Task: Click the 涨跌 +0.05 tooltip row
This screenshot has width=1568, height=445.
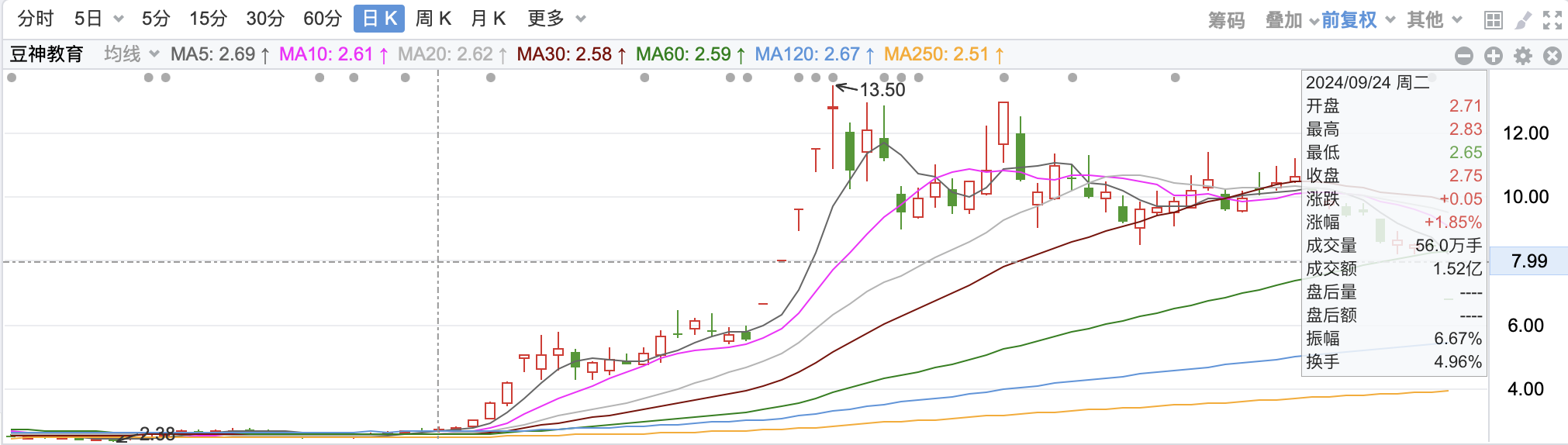Action: (1394, 199)
